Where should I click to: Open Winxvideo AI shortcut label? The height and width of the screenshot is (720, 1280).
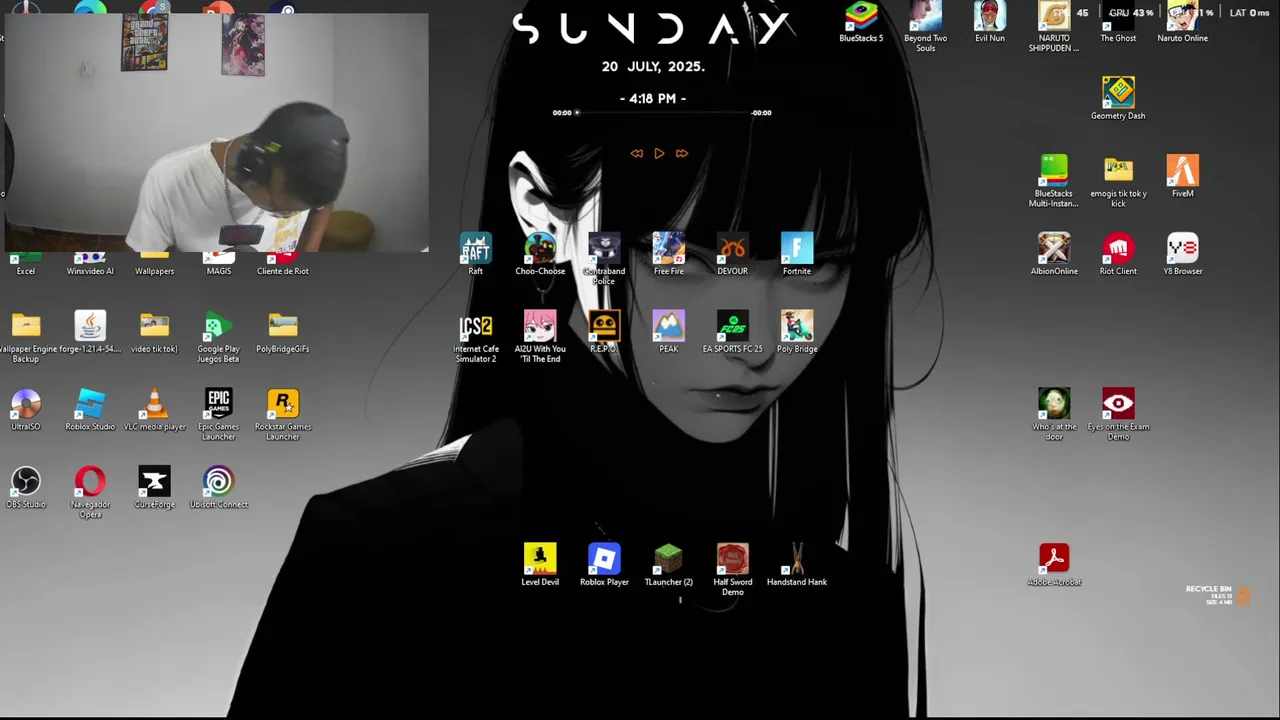[x=90, y=271]
